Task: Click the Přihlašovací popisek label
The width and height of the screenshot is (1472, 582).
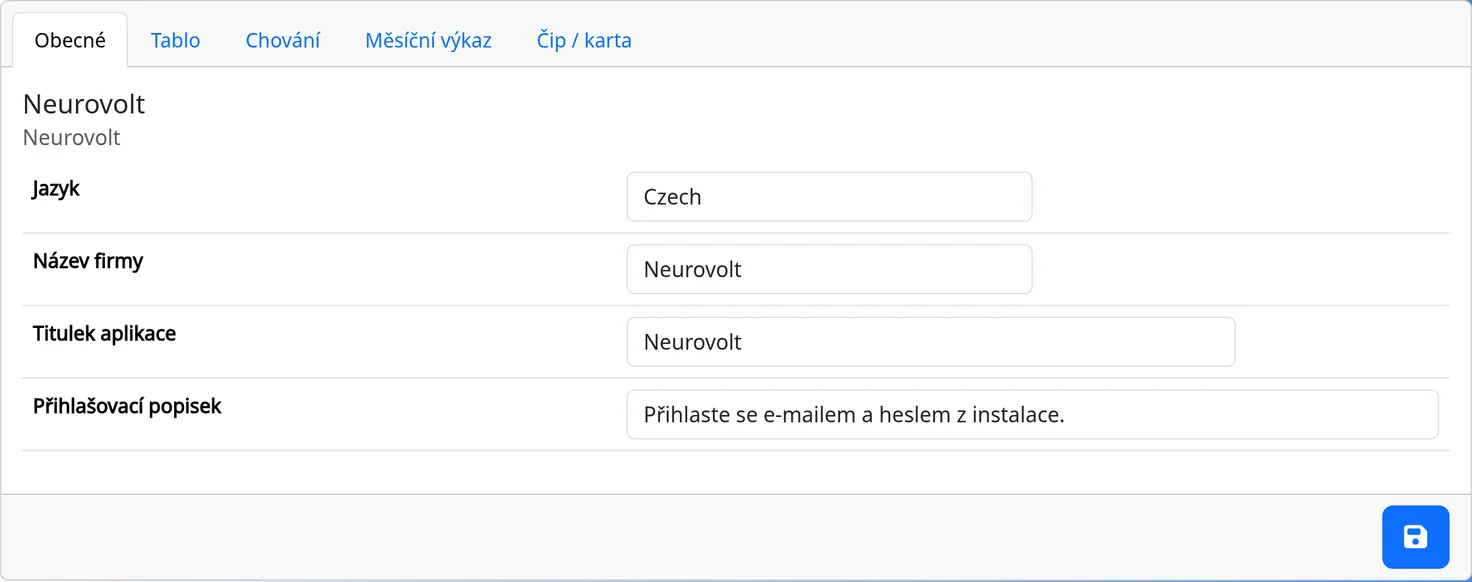Action: tap(127, 406)
